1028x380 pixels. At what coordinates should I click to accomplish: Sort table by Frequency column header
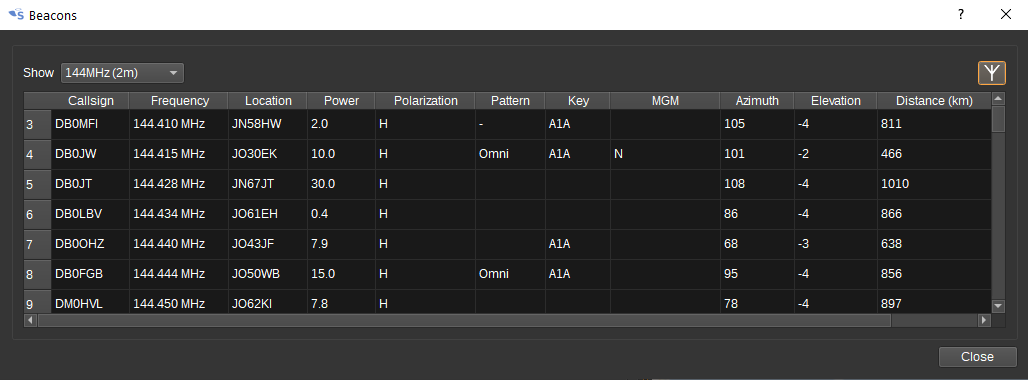click(180, 101)
